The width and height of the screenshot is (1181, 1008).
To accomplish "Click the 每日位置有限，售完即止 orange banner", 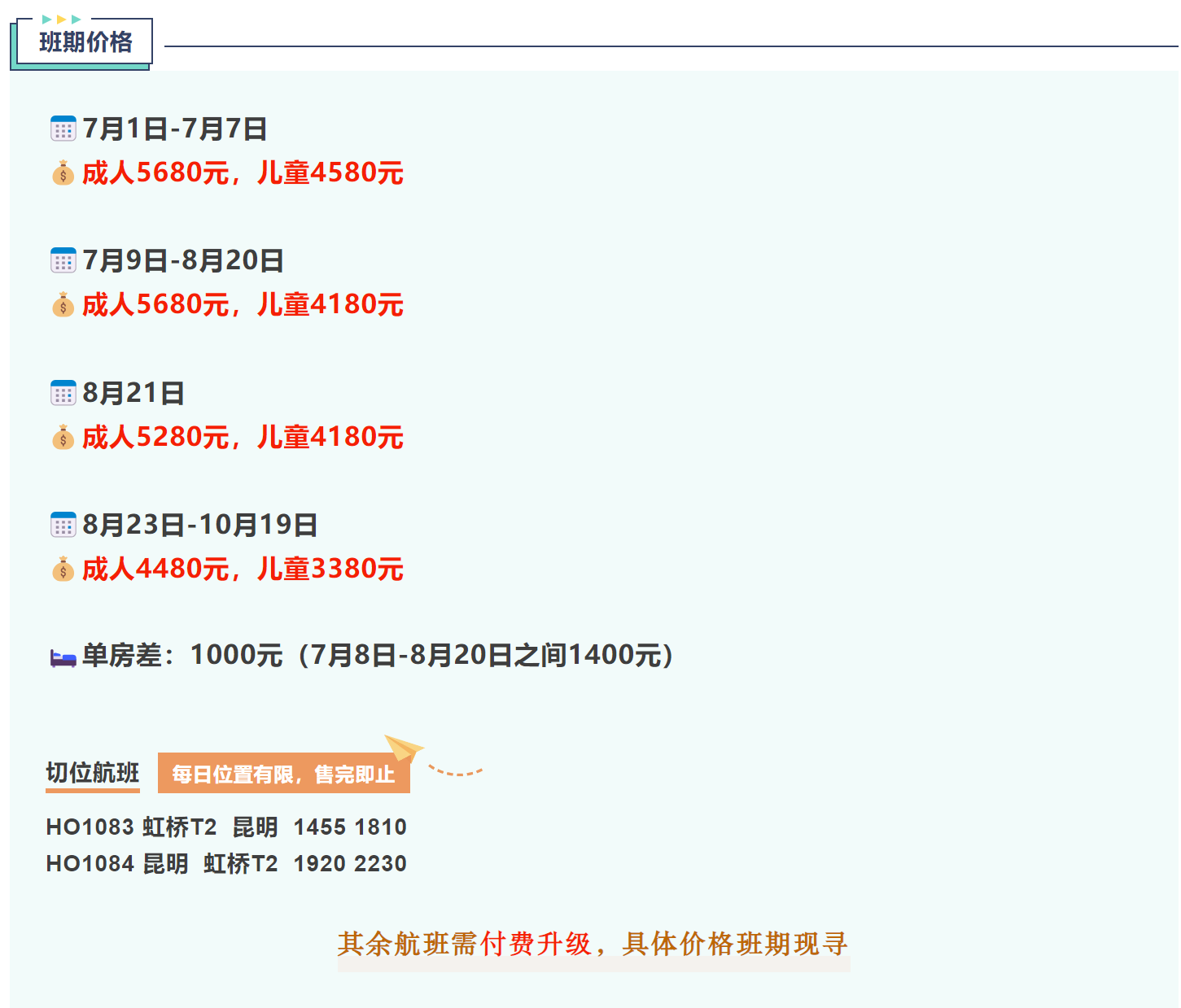I will tap(284, 774).
